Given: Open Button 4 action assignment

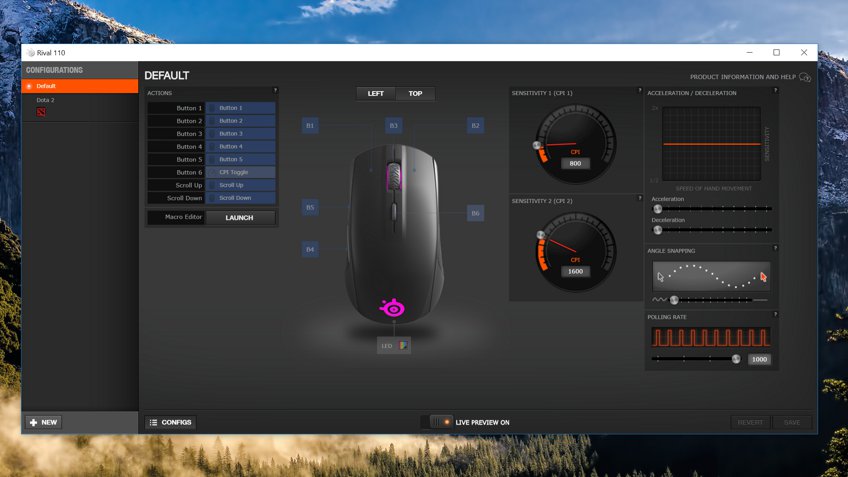Looking at the screenshot, I should tap(241, 147).
